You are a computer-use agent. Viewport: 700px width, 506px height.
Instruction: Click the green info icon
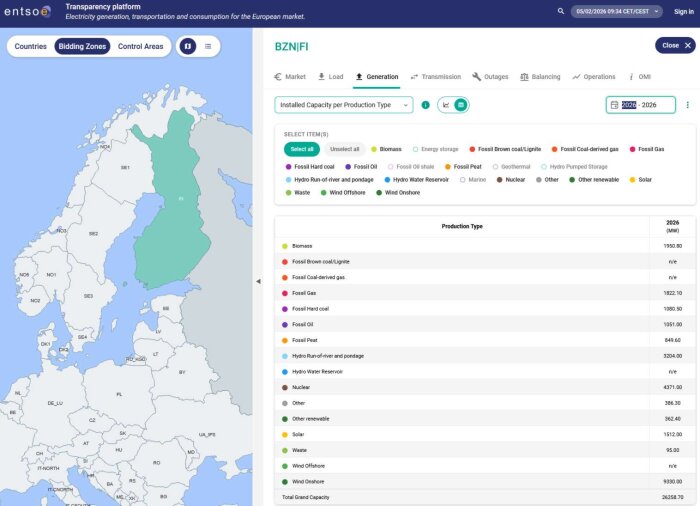[425, 105]
